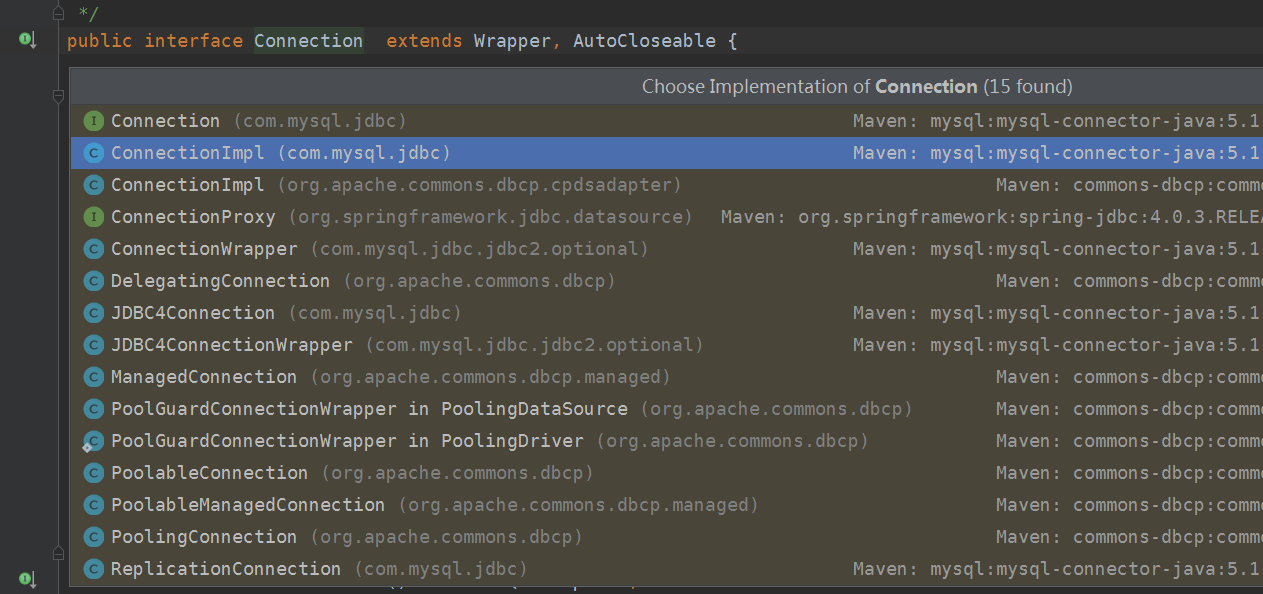Click class icon next to PoolableConnection
Image resolution: width=1263 pixels, height=594 pixels.
tap(93, 473)
